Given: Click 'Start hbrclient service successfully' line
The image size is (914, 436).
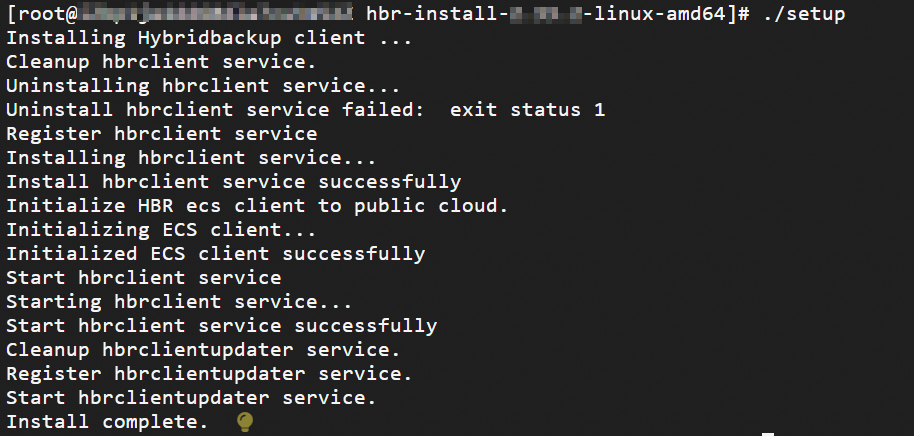Looking at the screenshot, I should click(x=221, y=326).
